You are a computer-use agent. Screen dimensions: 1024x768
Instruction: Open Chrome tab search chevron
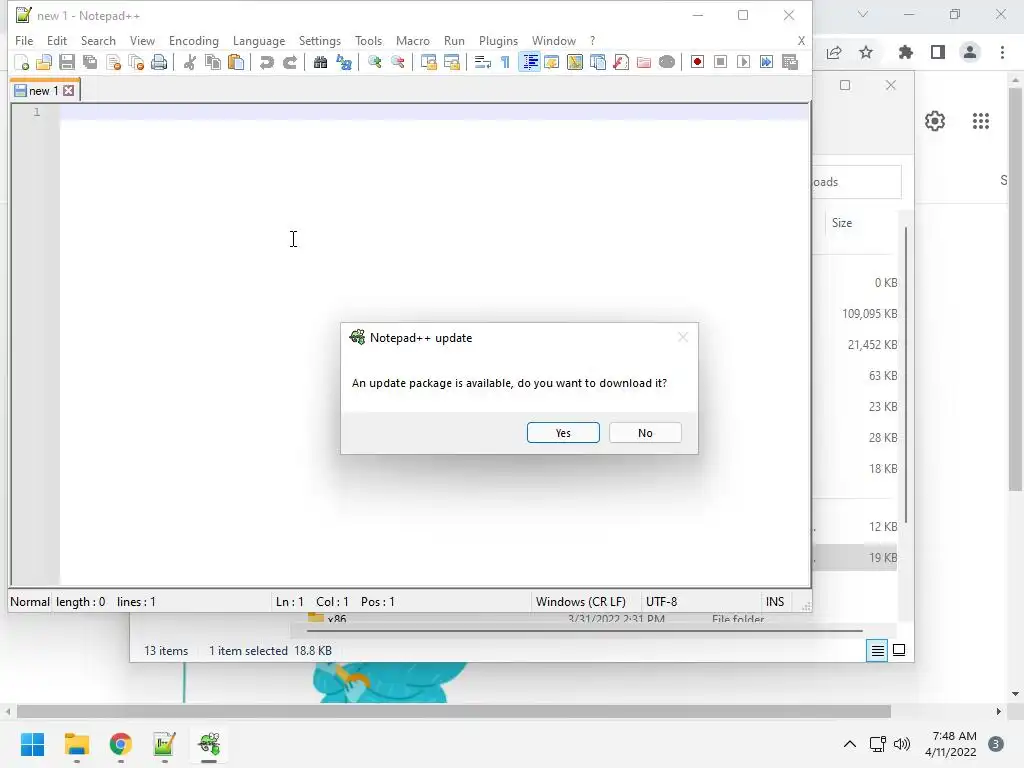[x=863, y=14]
